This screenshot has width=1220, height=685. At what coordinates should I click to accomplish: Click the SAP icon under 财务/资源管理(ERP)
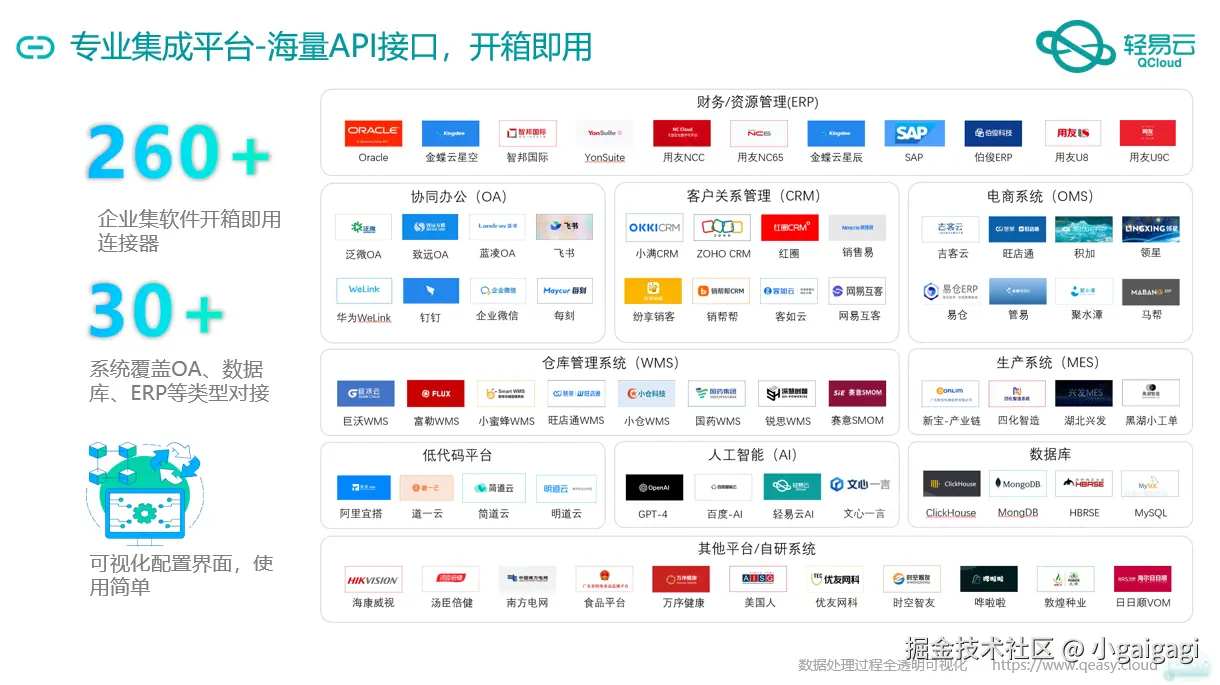click(x=913, y=133)
